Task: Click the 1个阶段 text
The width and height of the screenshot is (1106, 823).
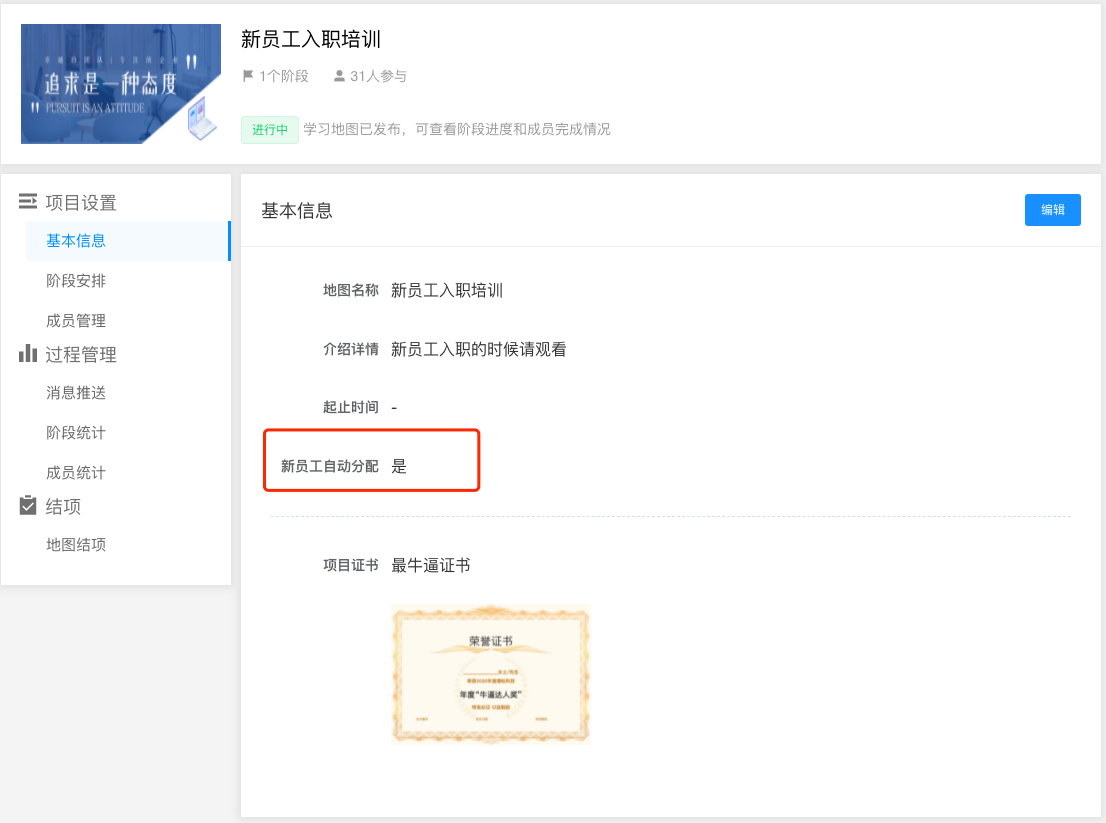Action: 284,76
